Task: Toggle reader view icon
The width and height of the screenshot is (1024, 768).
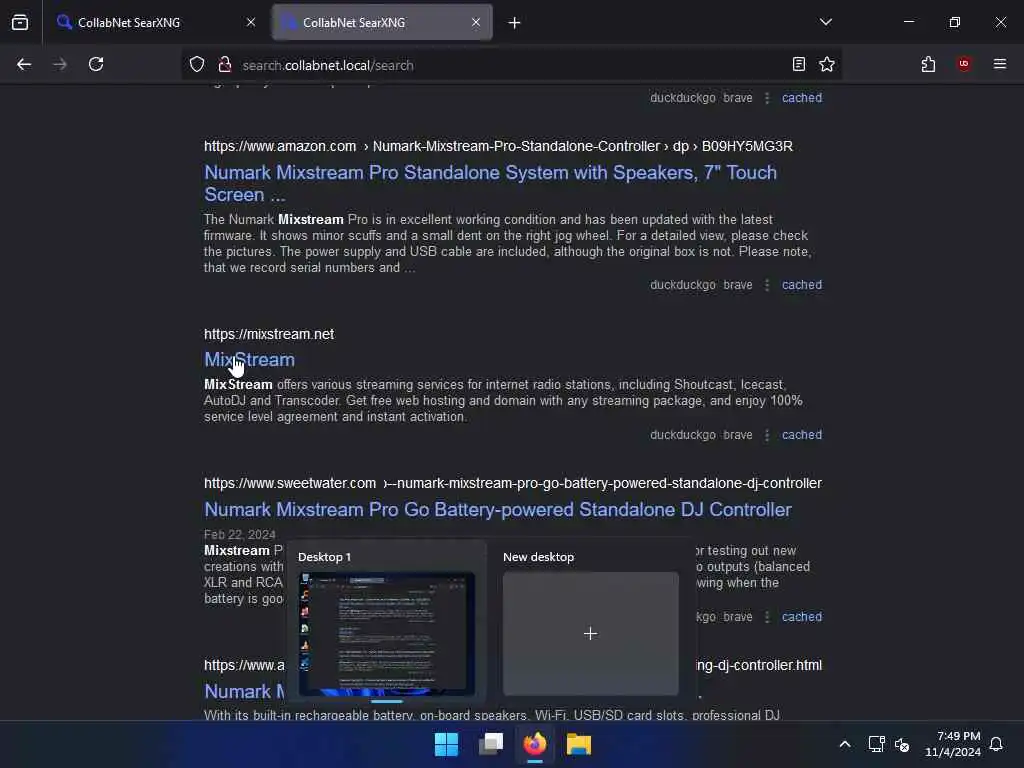Action: click(799, 64)
